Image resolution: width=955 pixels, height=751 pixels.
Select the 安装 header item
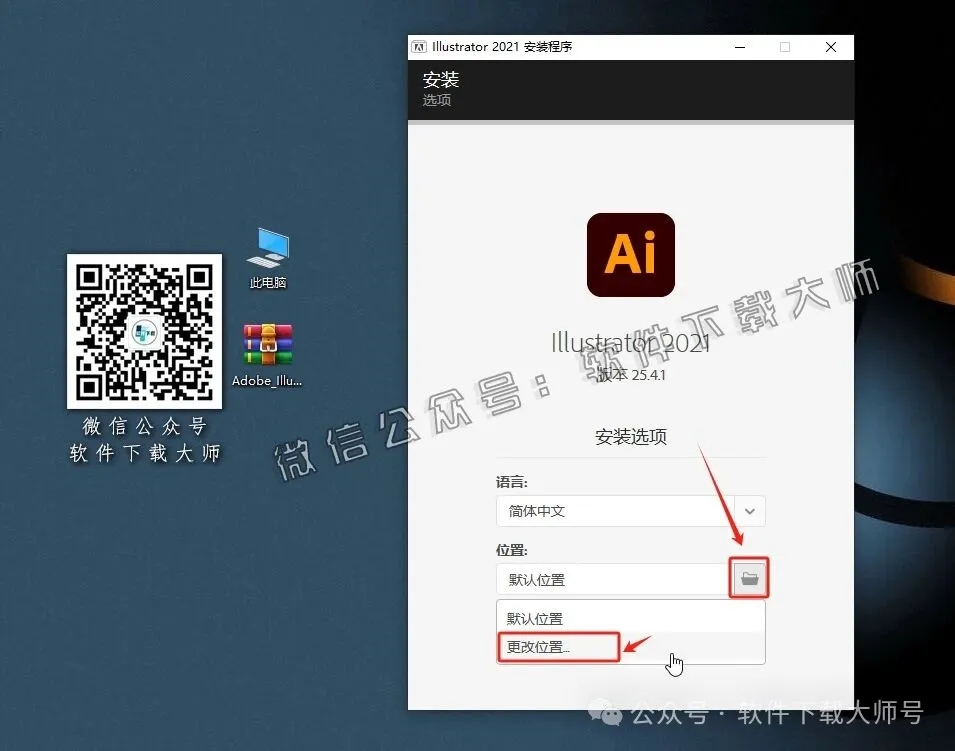point(440,80)
